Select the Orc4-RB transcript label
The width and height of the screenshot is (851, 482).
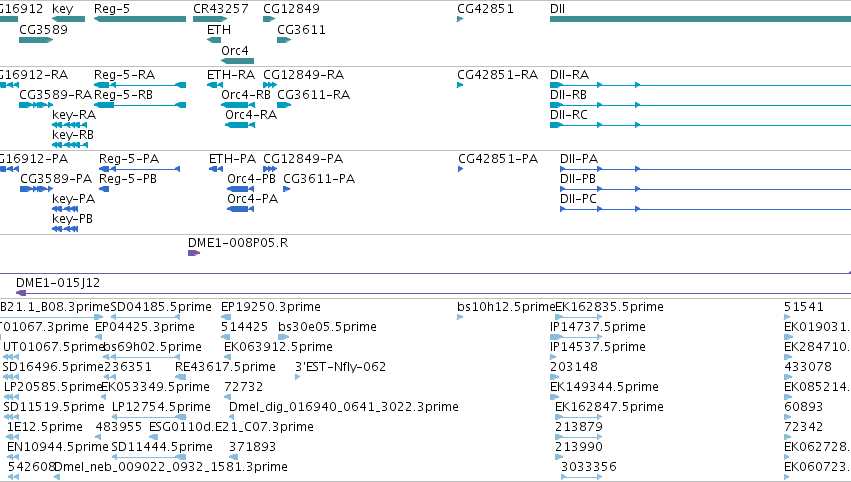pos(246,94)
